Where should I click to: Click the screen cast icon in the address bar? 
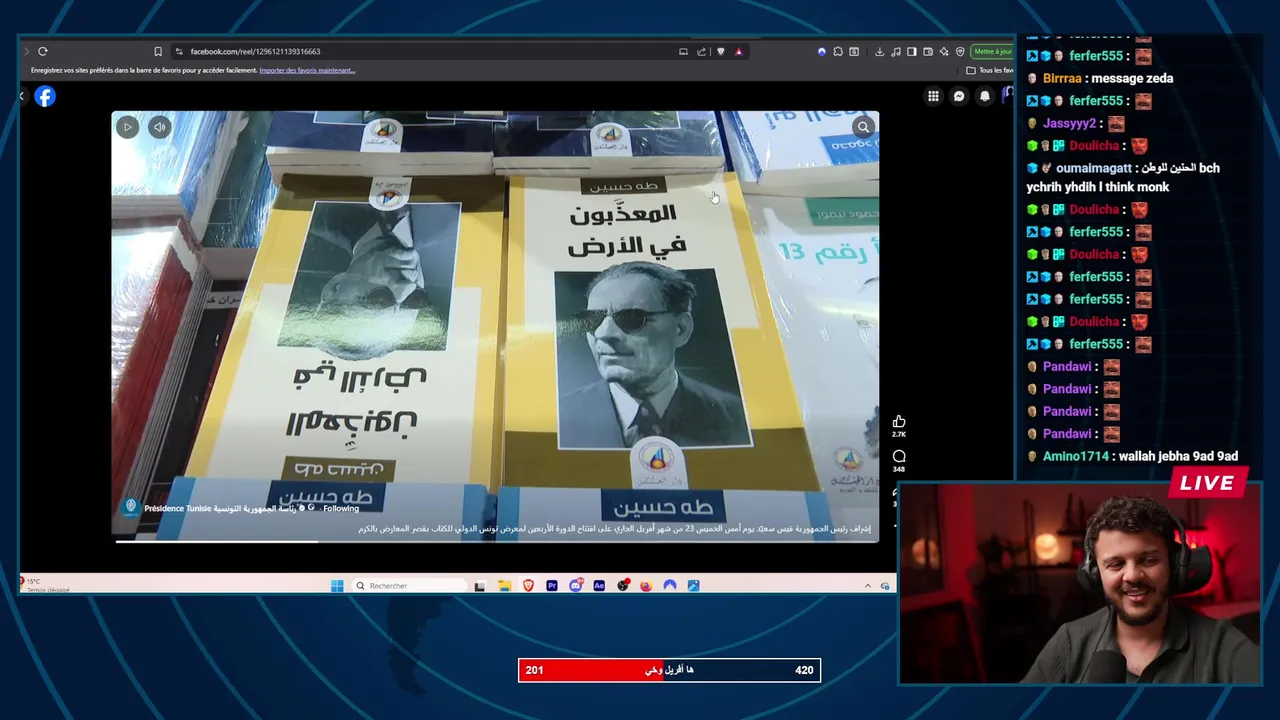(683, 51)
